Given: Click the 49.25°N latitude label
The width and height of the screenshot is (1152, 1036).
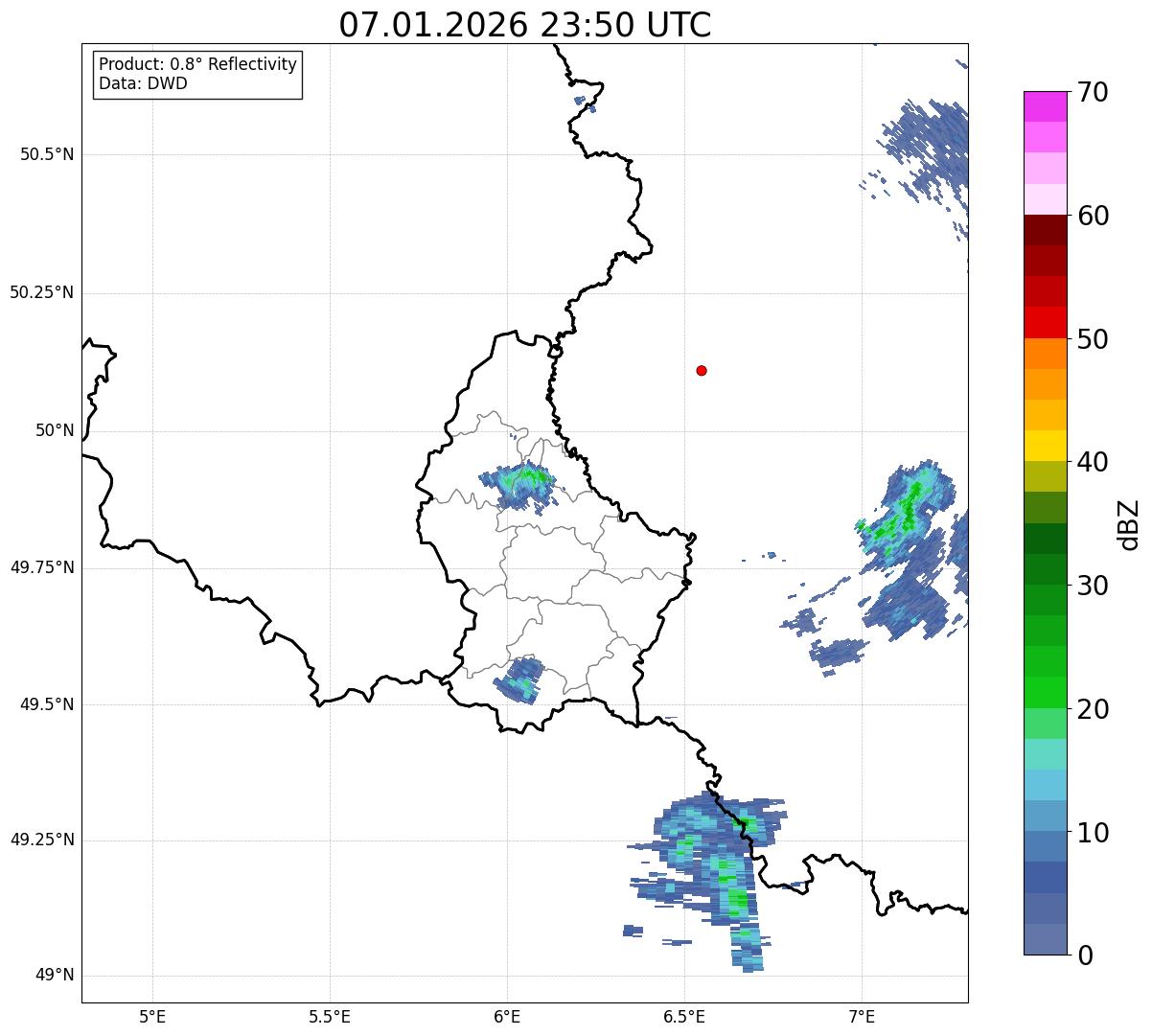Looking at the screenshot, I should [41, 840].
